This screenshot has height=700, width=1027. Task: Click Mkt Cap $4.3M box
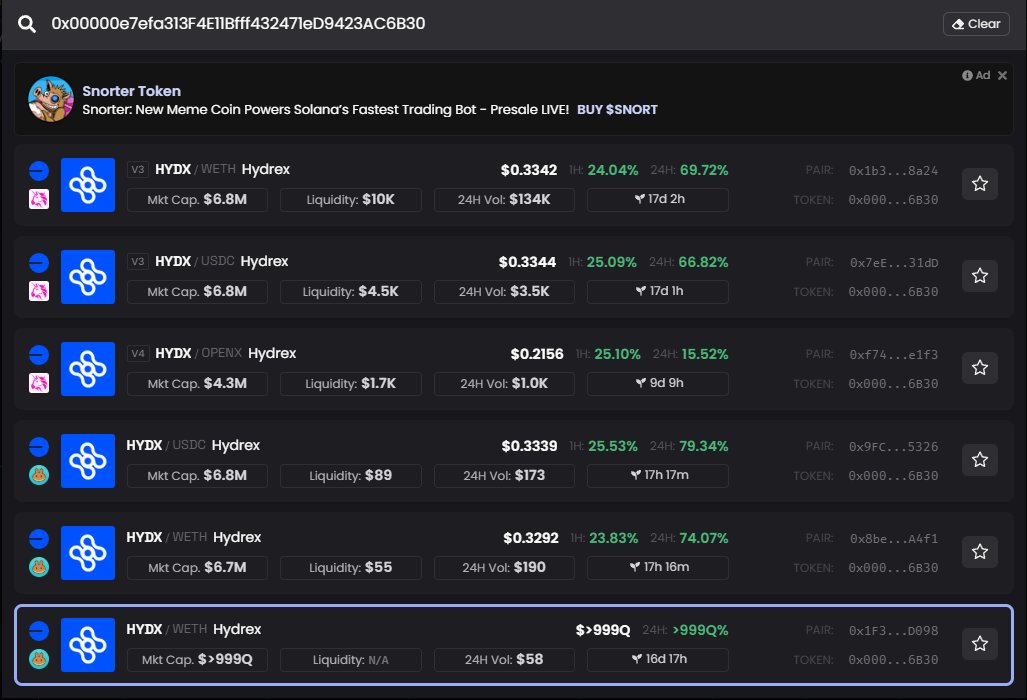(197, 384)
